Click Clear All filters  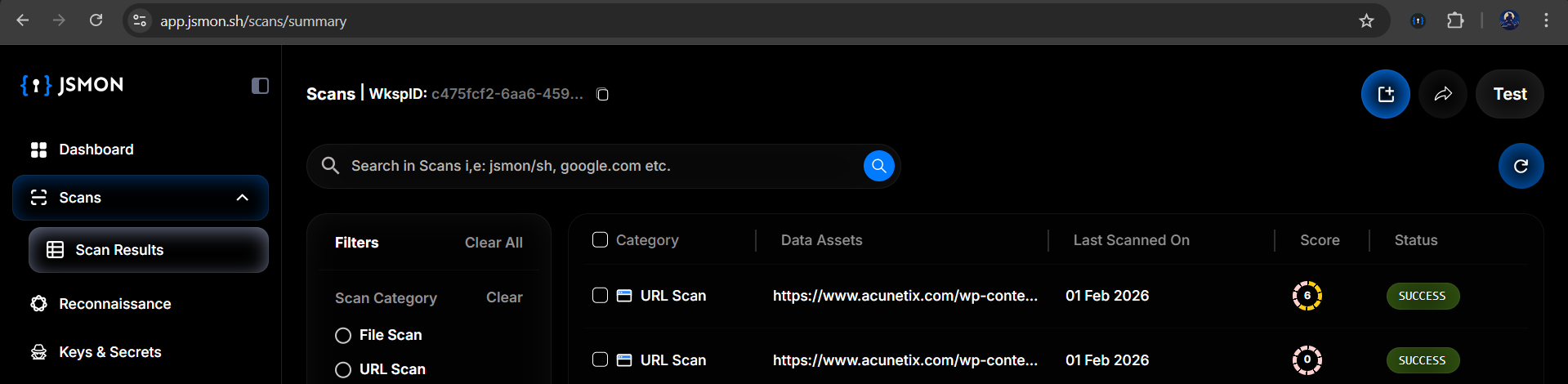pyautogui.click(x=494, y=243)
